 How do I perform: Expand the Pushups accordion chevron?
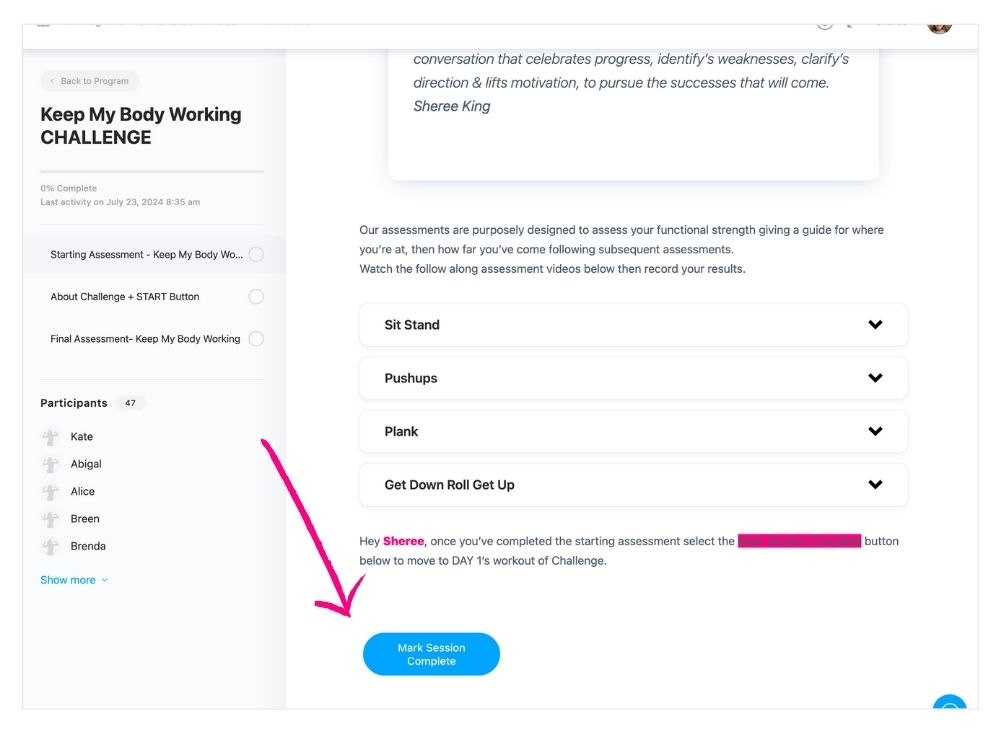pos(875,378)
